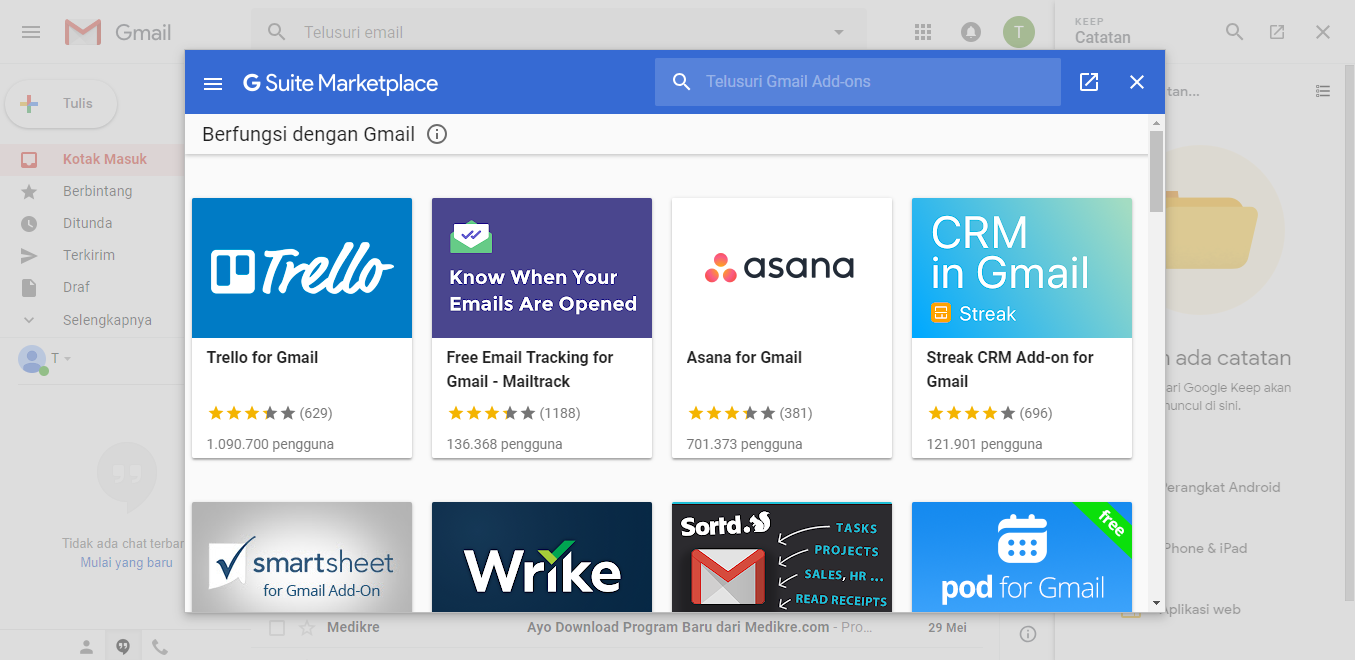Open the Gmail main menu hamburger
Viewport: 1355px width, 660px height.
31,32
